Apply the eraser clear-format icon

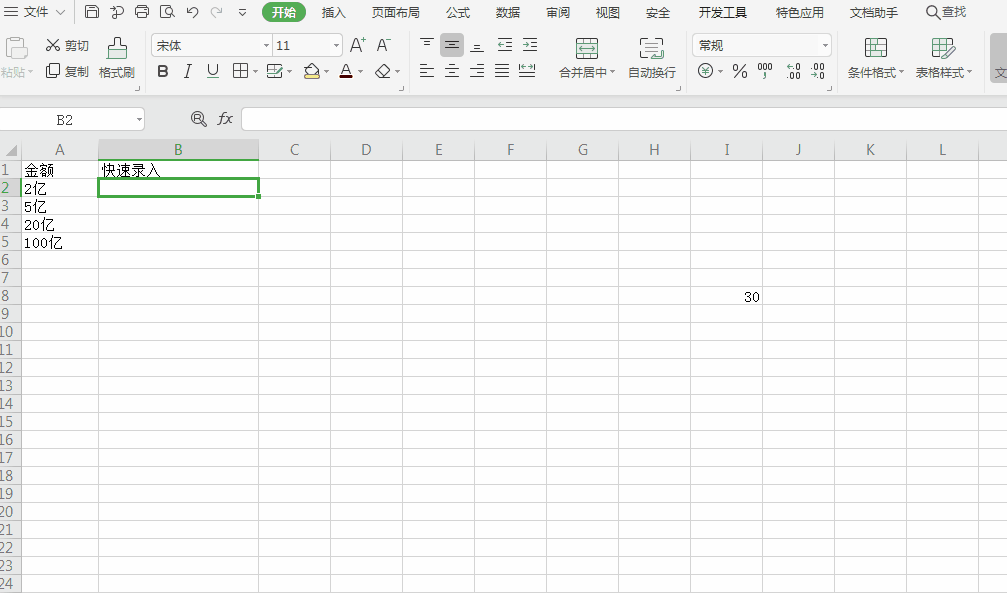pos(383,71)
